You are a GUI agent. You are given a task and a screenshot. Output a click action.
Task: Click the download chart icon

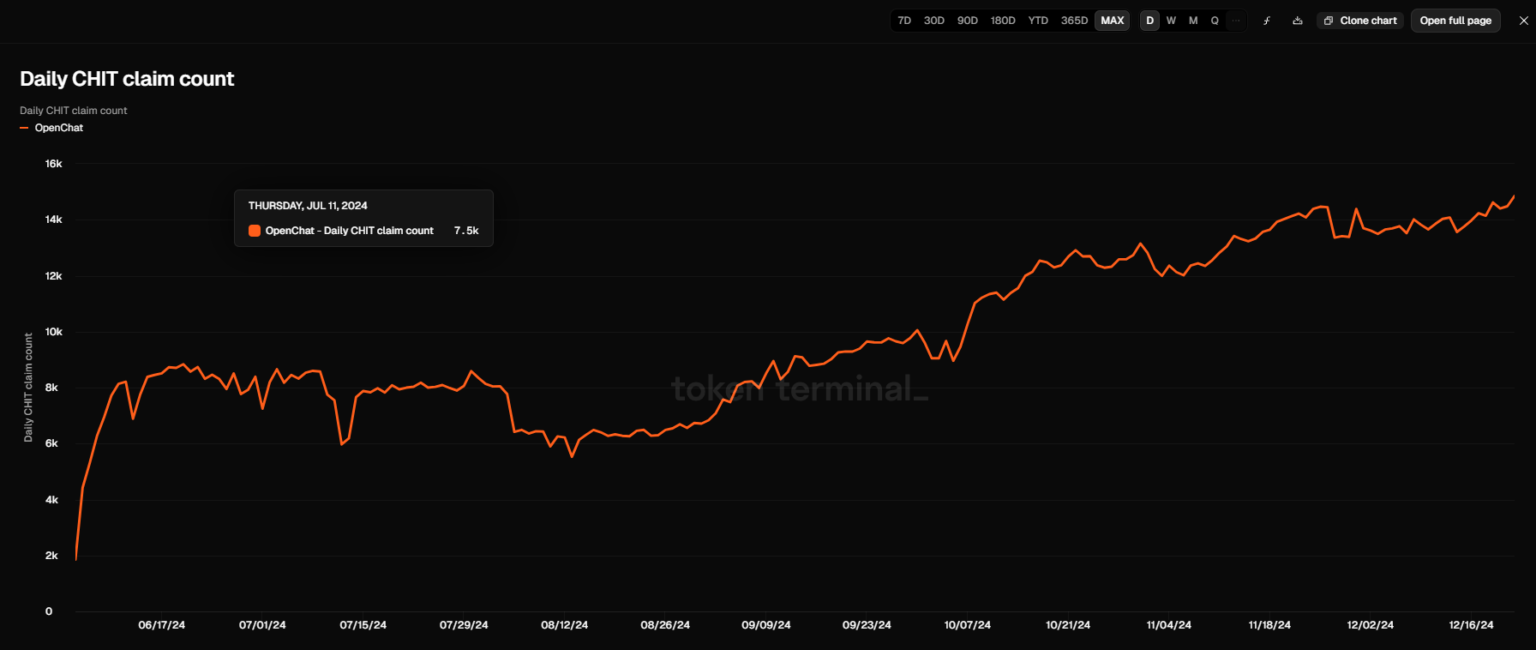(x=1297, y=20)
